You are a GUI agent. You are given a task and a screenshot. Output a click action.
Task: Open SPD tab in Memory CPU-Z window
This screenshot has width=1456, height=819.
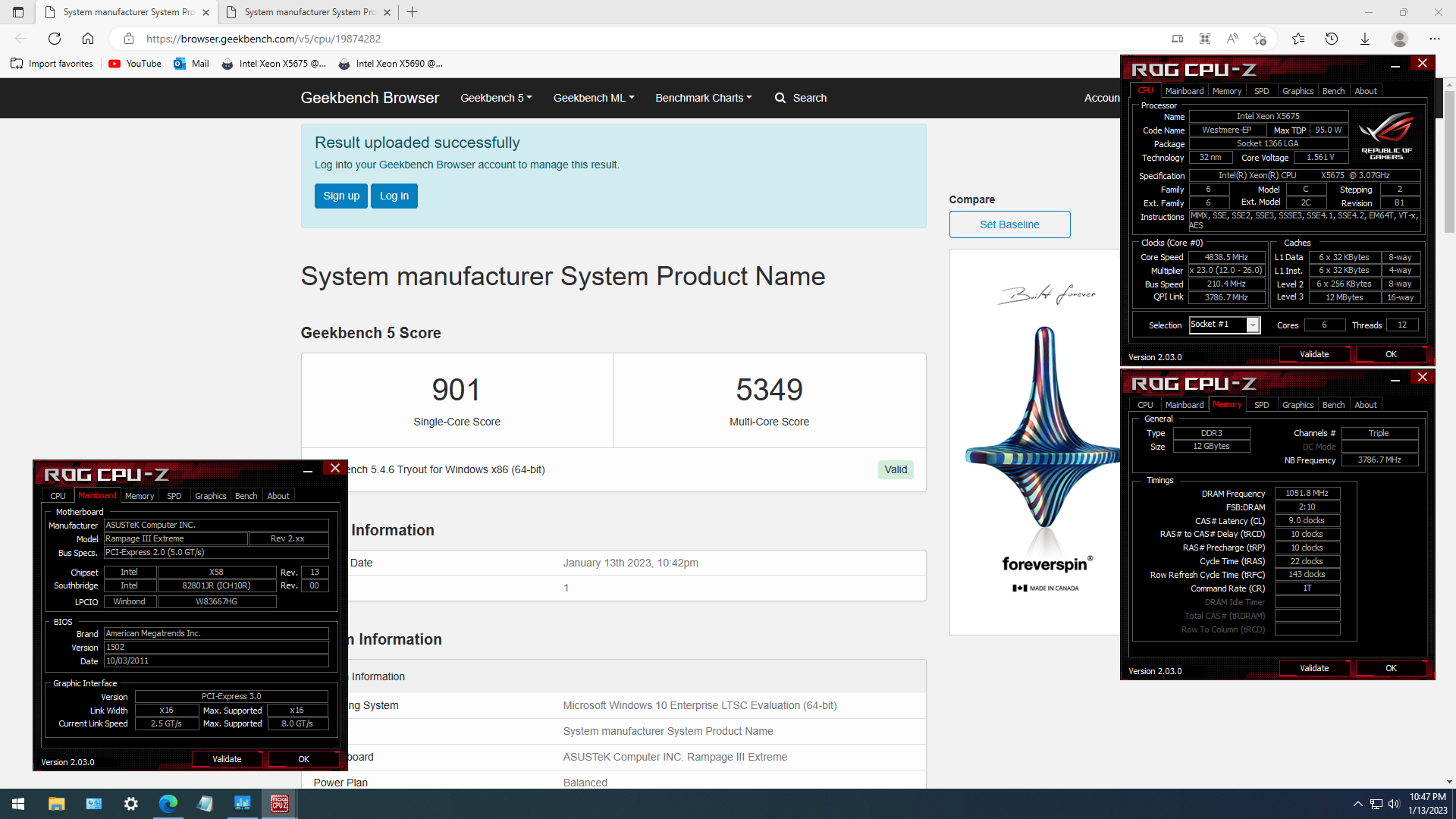pyautogui.click(x=1261, y=405)
